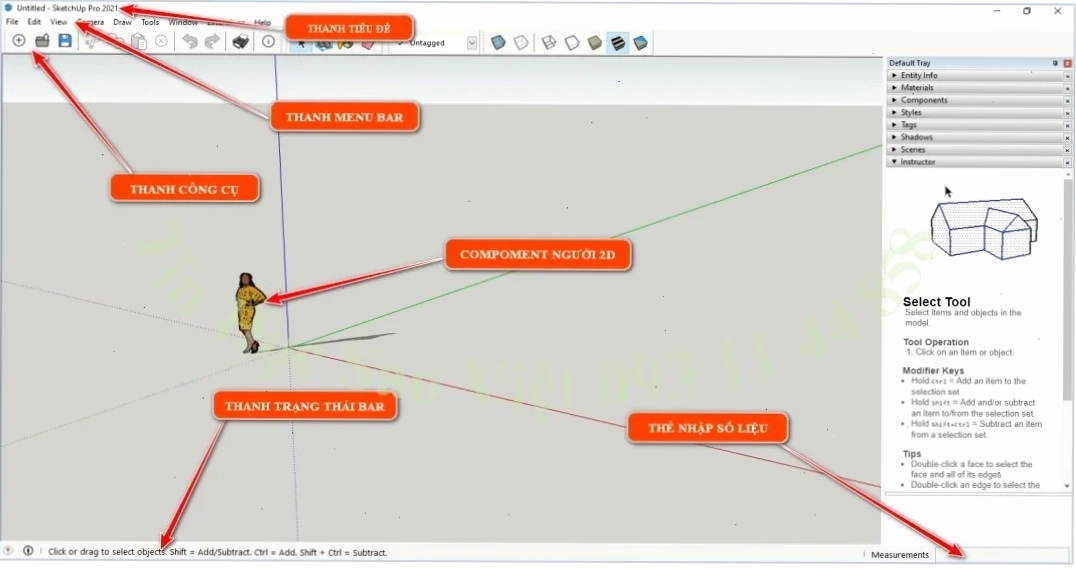Click the house illustration in the Instructor
1076x569 pixels.
pyautogui.click(x=983, y=229)
